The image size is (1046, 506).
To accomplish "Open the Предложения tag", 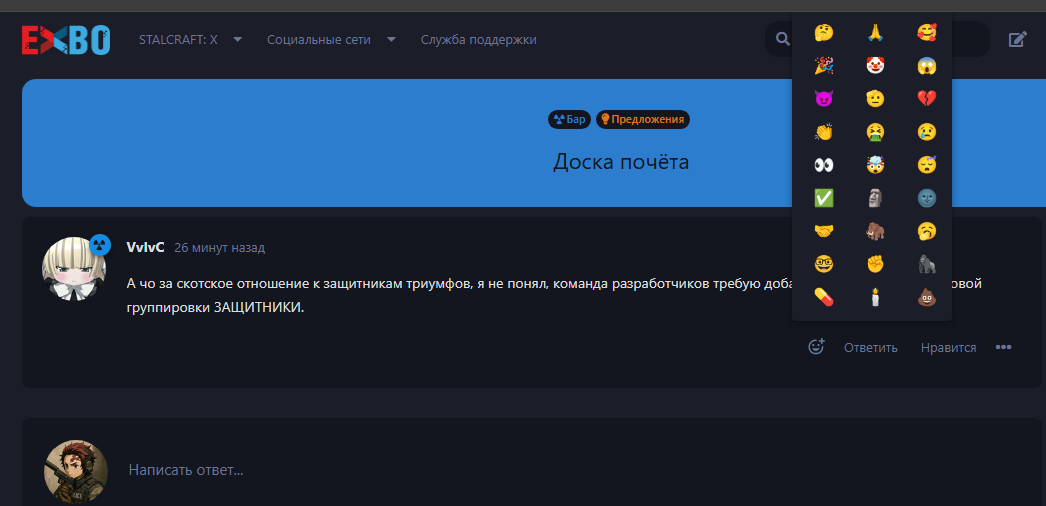I will pyautogui.click(x=642, y=119).
